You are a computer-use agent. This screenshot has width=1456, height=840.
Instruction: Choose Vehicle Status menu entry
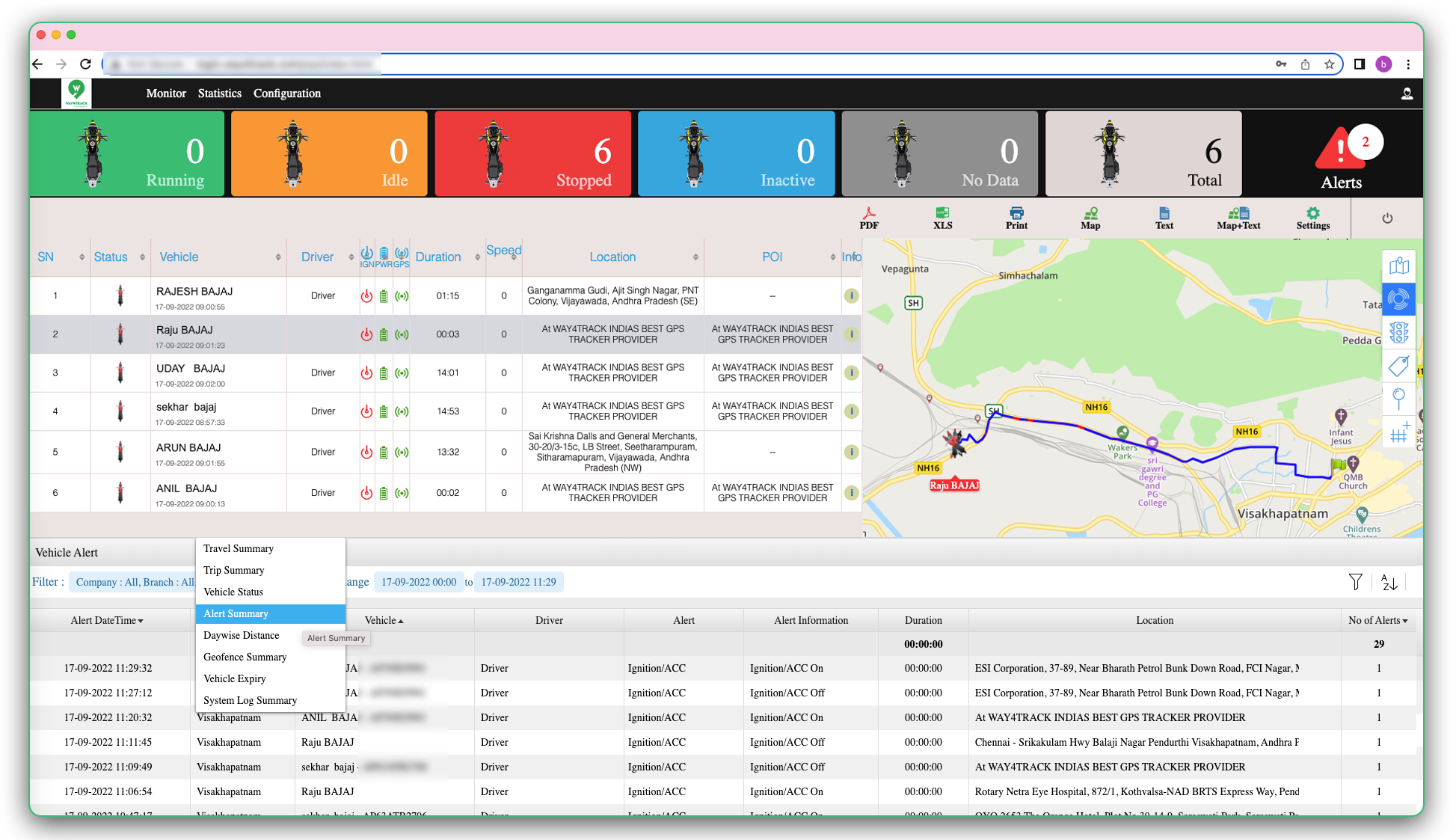point(270,592)
